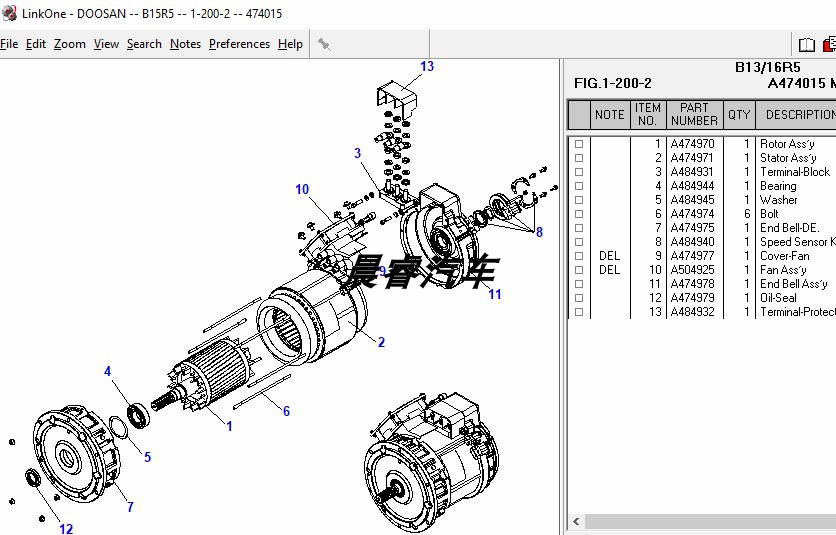Click callout number 12 on diagram

tap(66, 529)
